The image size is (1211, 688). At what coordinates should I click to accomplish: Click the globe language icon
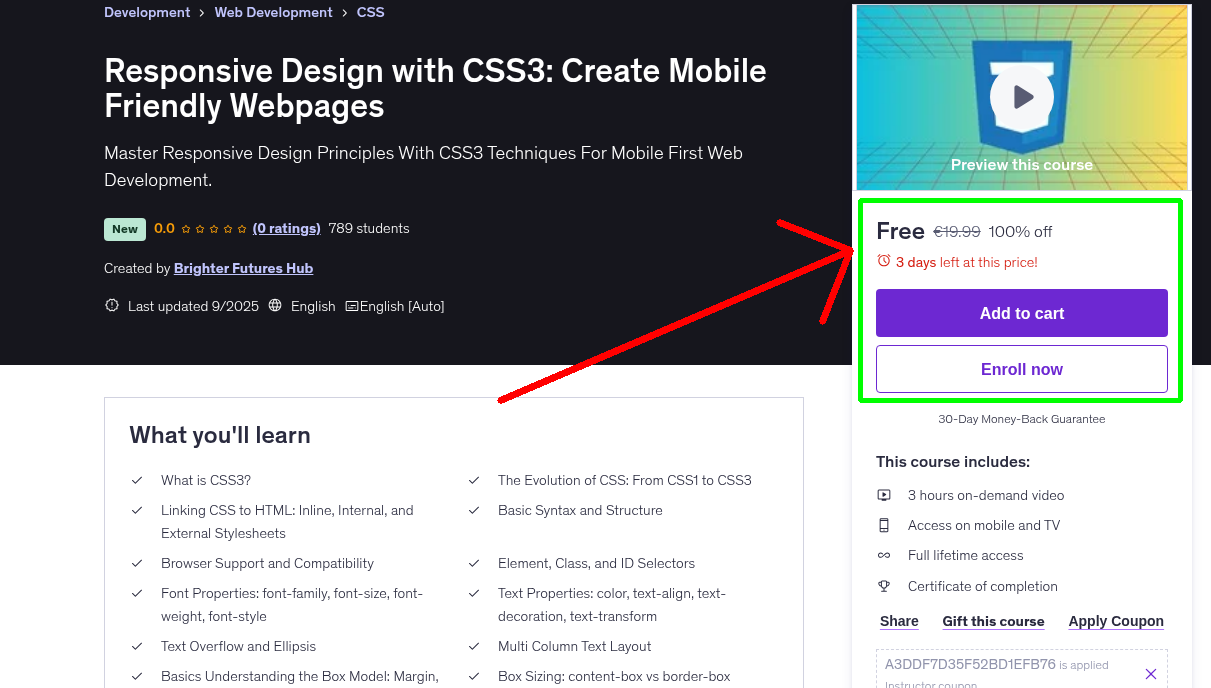point(276,306)
